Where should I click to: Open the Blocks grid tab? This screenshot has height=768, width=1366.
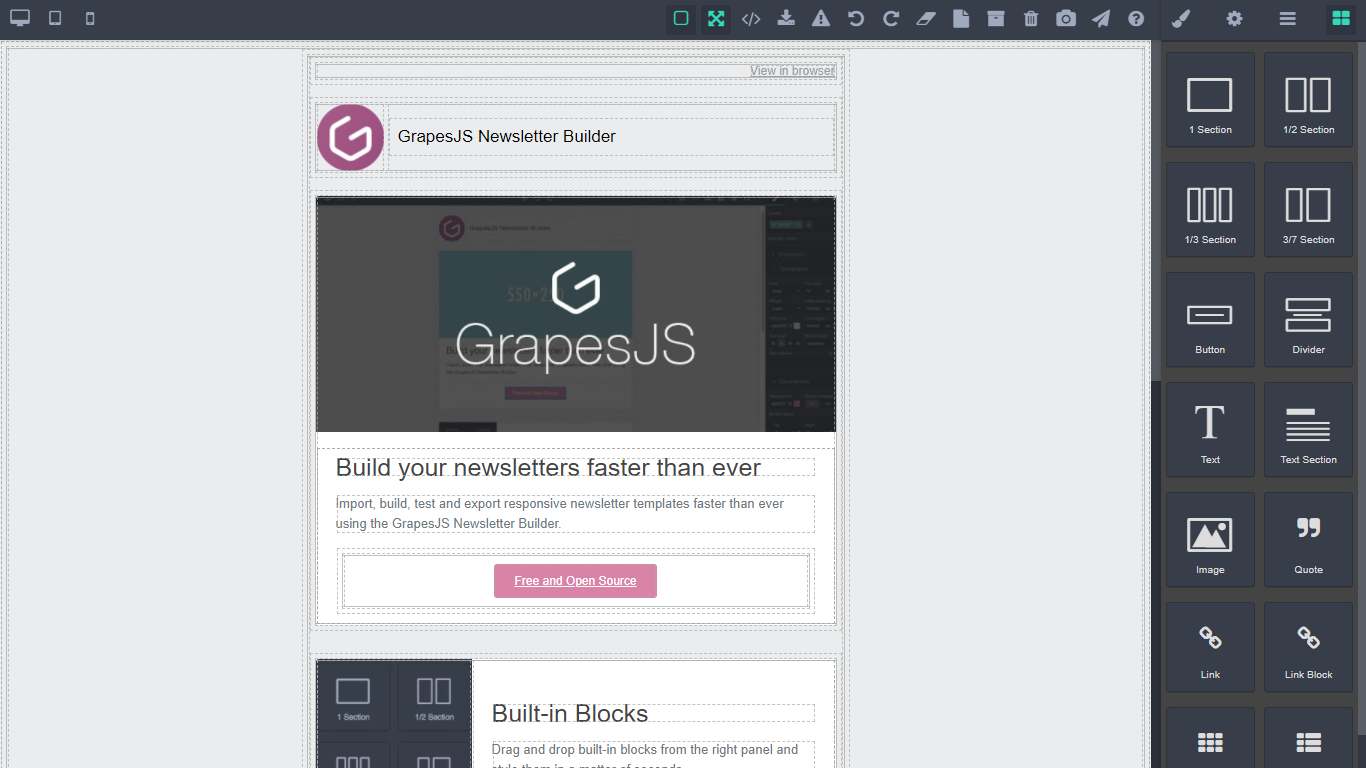(x=1341, y=18)
